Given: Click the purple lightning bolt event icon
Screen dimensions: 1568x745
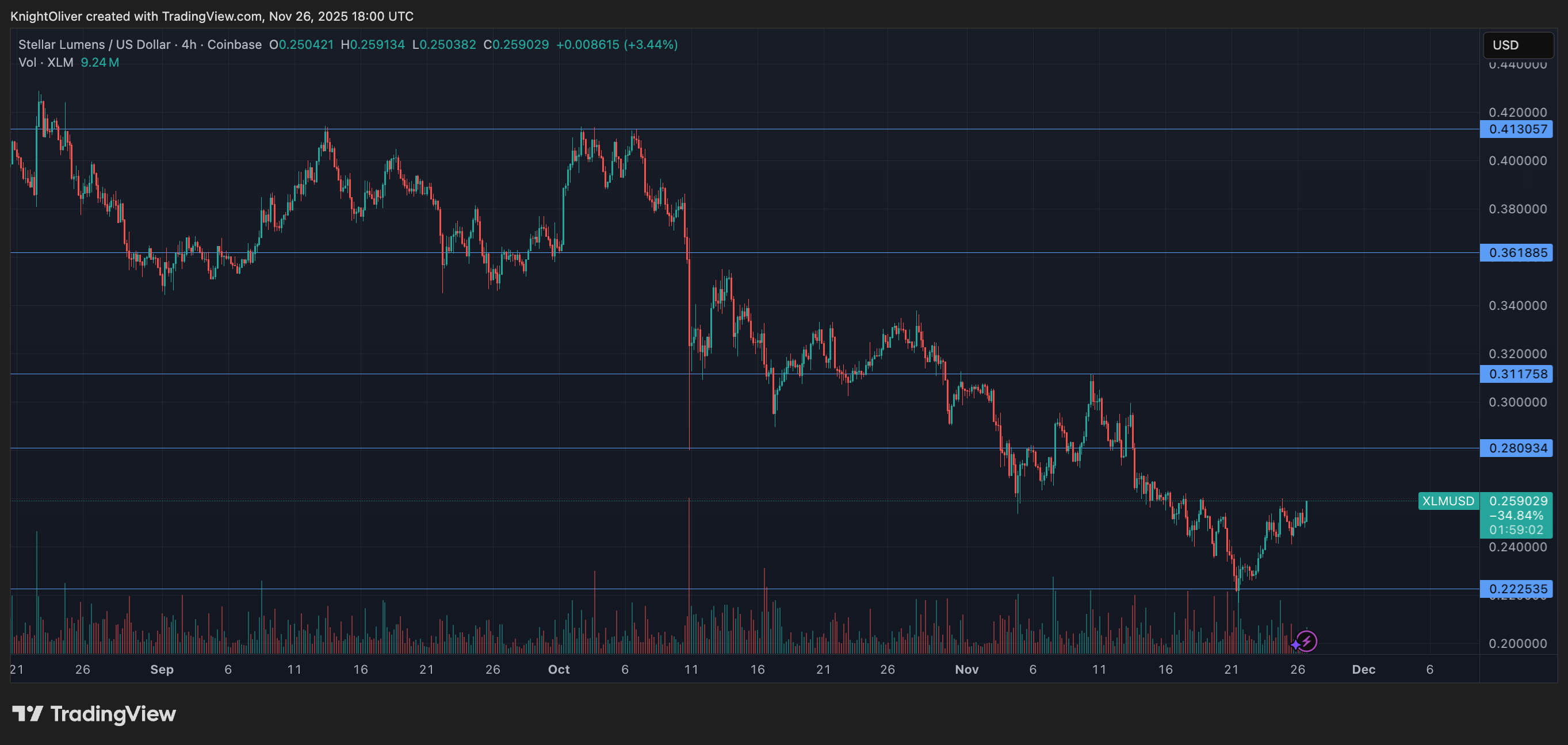Looking at the screenshot, I should tap(1307, 641).
